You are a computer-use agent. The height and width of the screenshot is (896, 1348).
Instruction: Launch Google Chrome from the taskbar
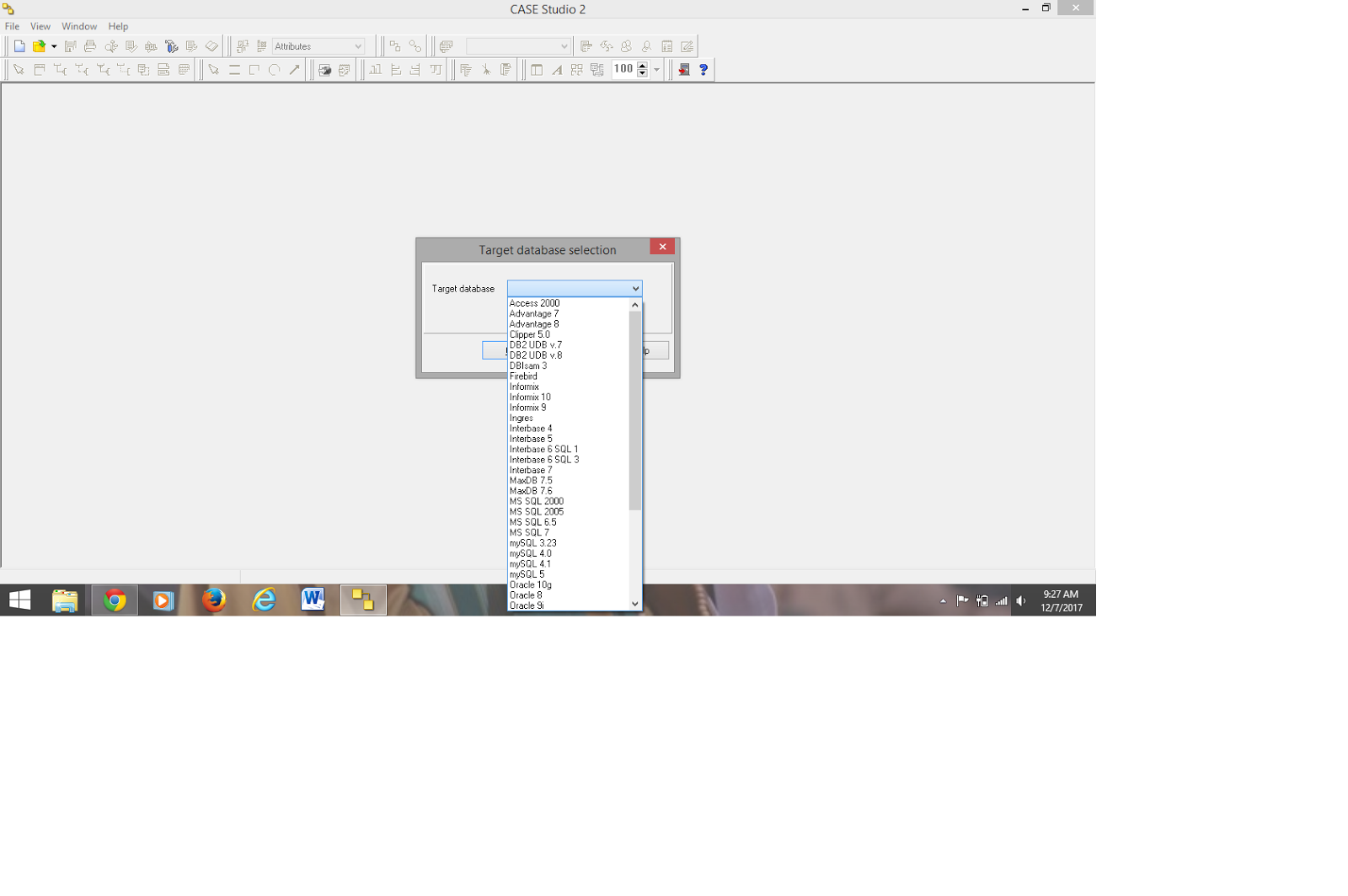coord(115,600)
